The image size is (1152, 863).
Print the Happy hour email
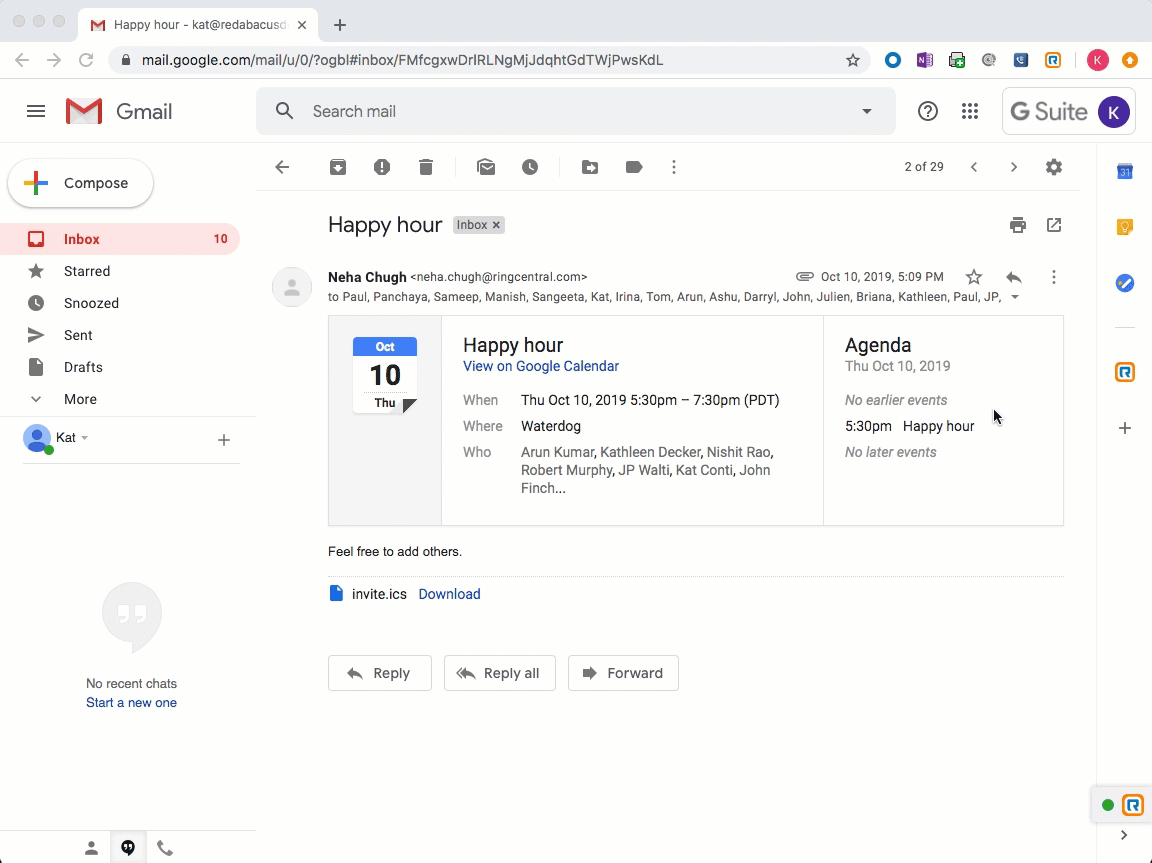[1018, 225]
